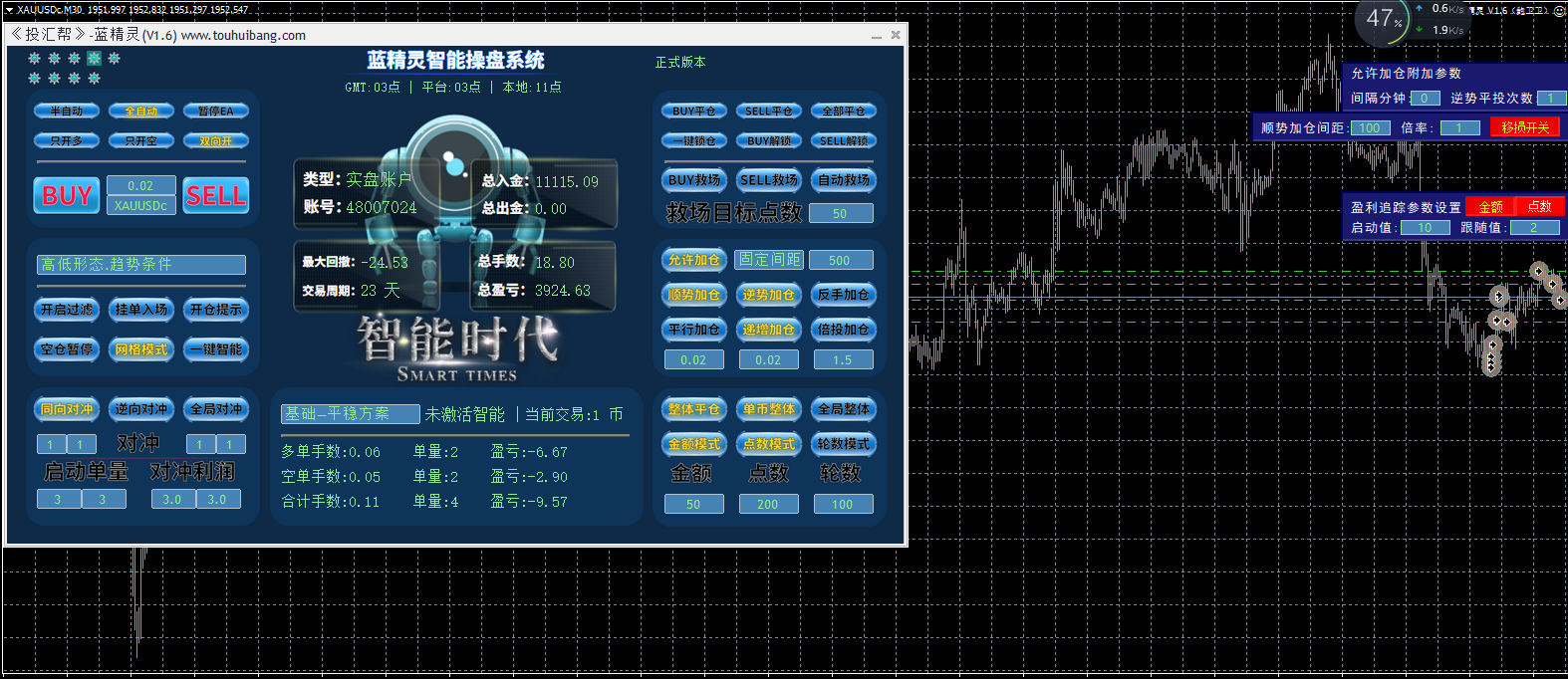
Task: Click 反手加仓 button
Action: [844, 295]
